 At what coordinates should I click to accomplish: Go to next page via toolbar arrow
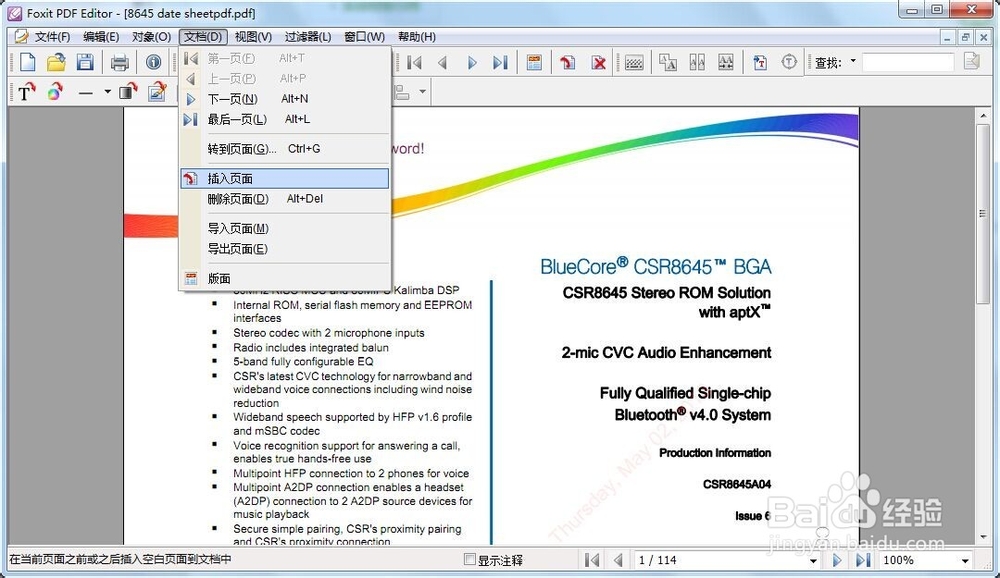[x=472, y=63]
